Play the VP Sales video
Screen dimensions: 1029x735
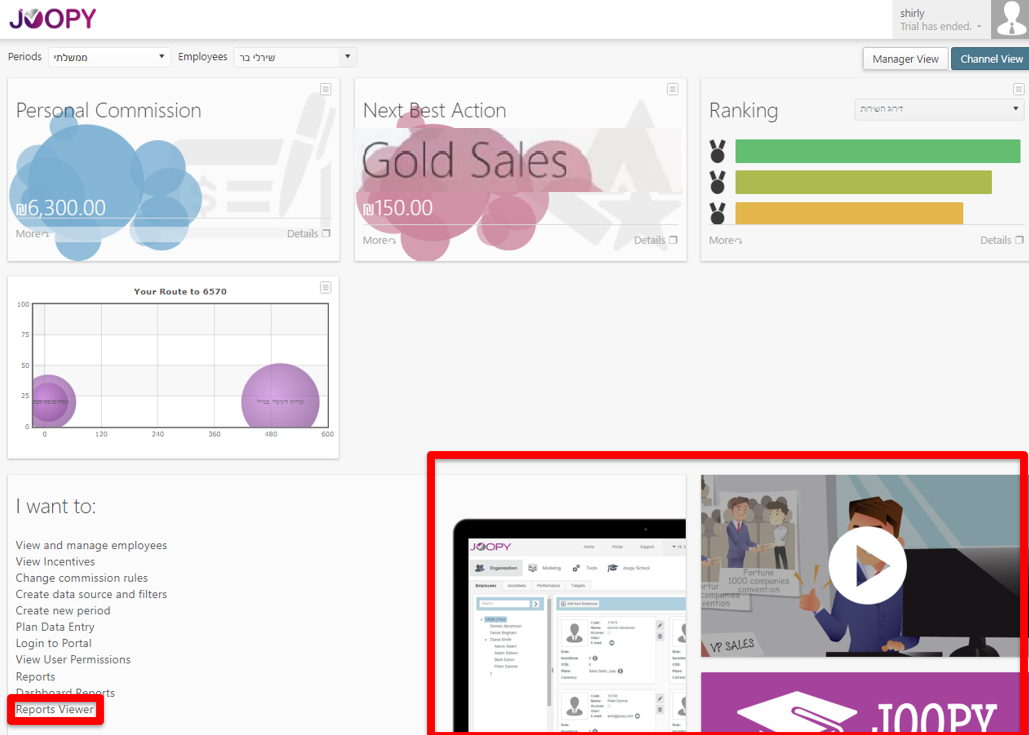pyautogui.click(x=867, y=565)
